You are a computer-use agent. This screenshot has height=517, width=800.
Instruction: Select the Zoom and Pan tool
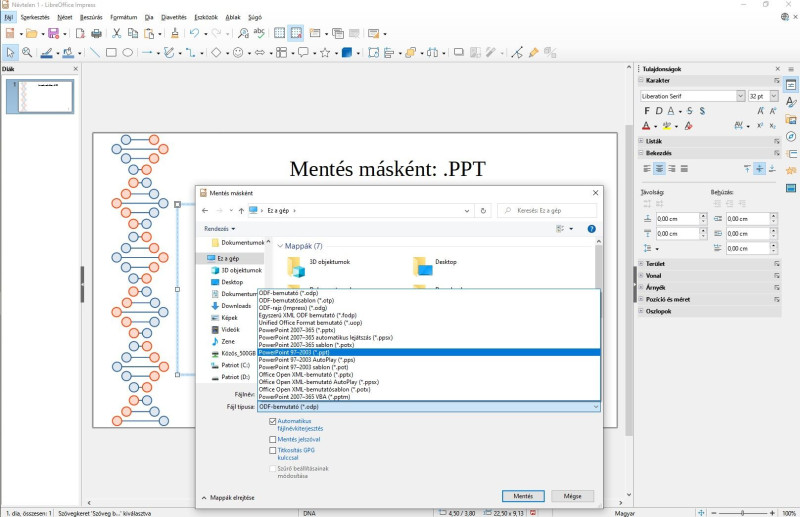pos(27,53)
